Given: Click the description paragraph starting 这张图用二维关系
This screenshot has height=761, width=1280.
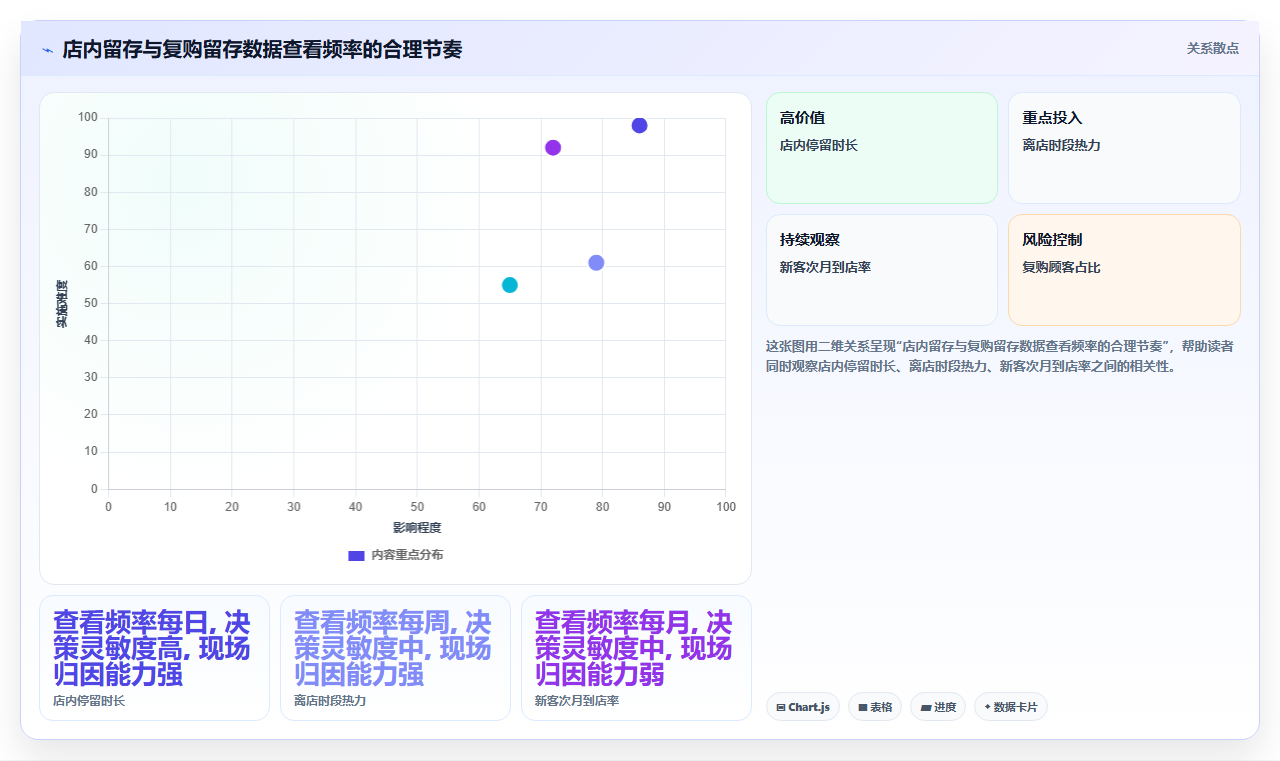Looking at the screenshot, I should coord(1000,356).
